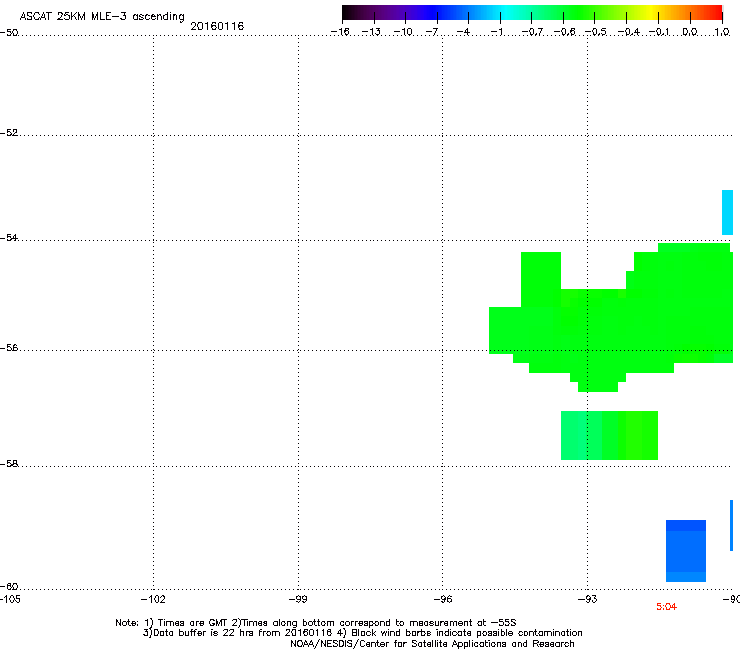
Task: Click the colorbar label -10
Action: pyautogui.click(x=403, y=32)
